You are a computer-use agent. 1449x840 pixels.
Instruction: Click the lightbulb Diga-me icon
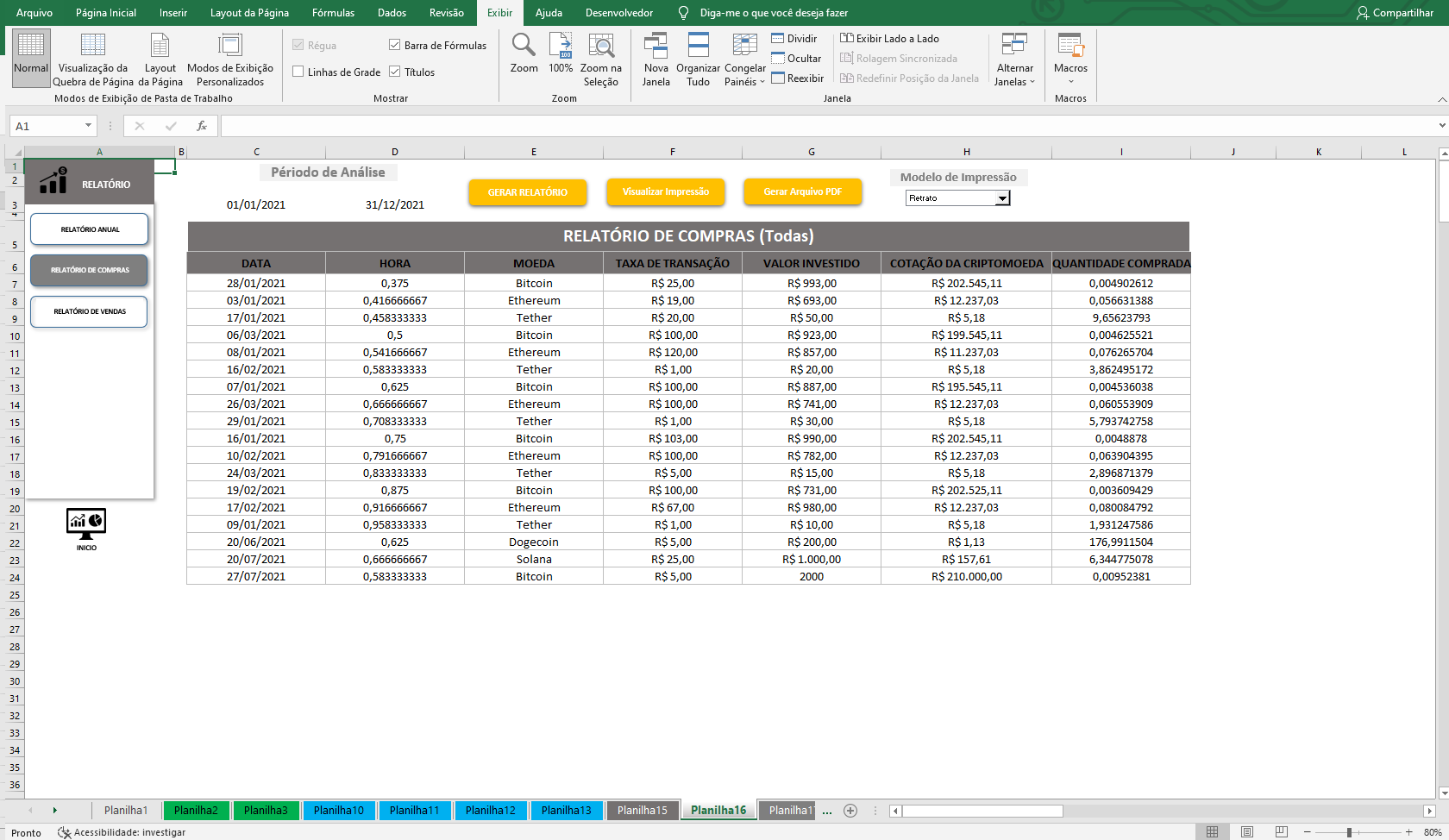[x=684, y=13]
